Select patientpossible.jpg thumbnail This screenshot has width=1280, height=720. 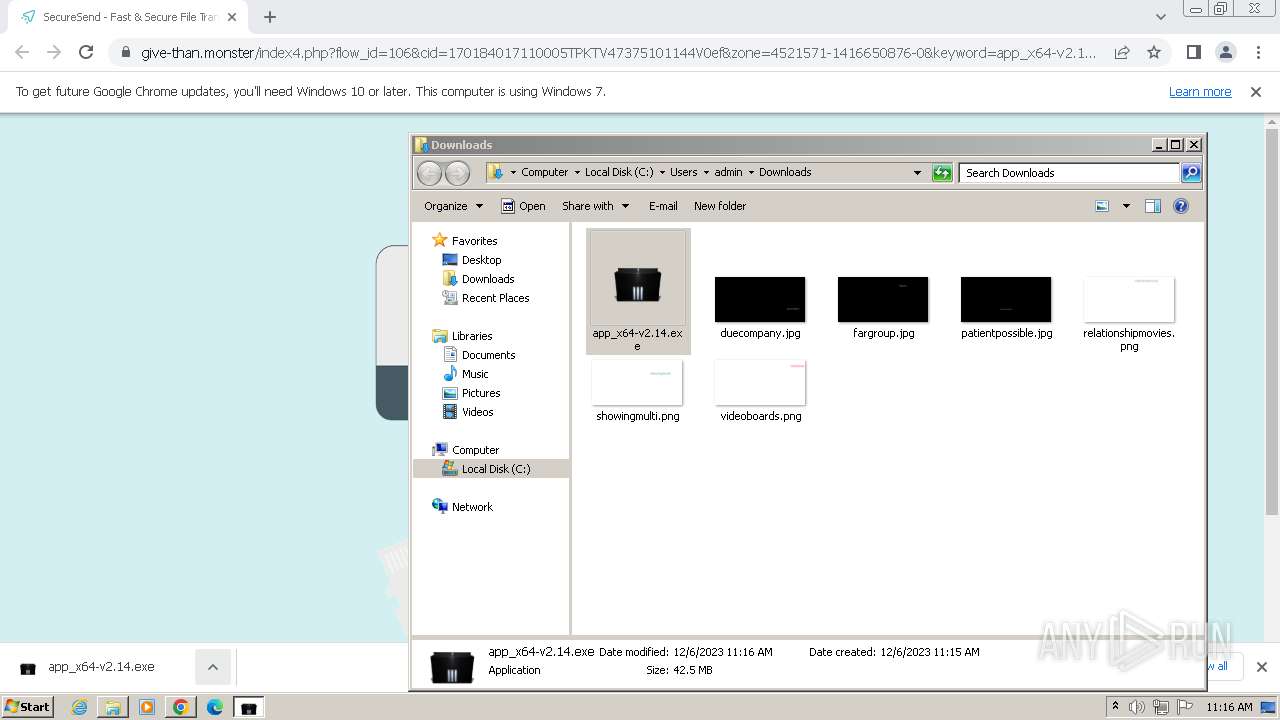(1006, 300)
